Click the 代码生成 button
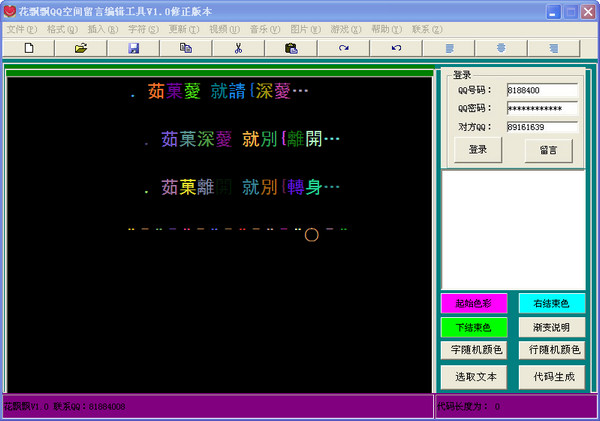 tap(552, 377)
